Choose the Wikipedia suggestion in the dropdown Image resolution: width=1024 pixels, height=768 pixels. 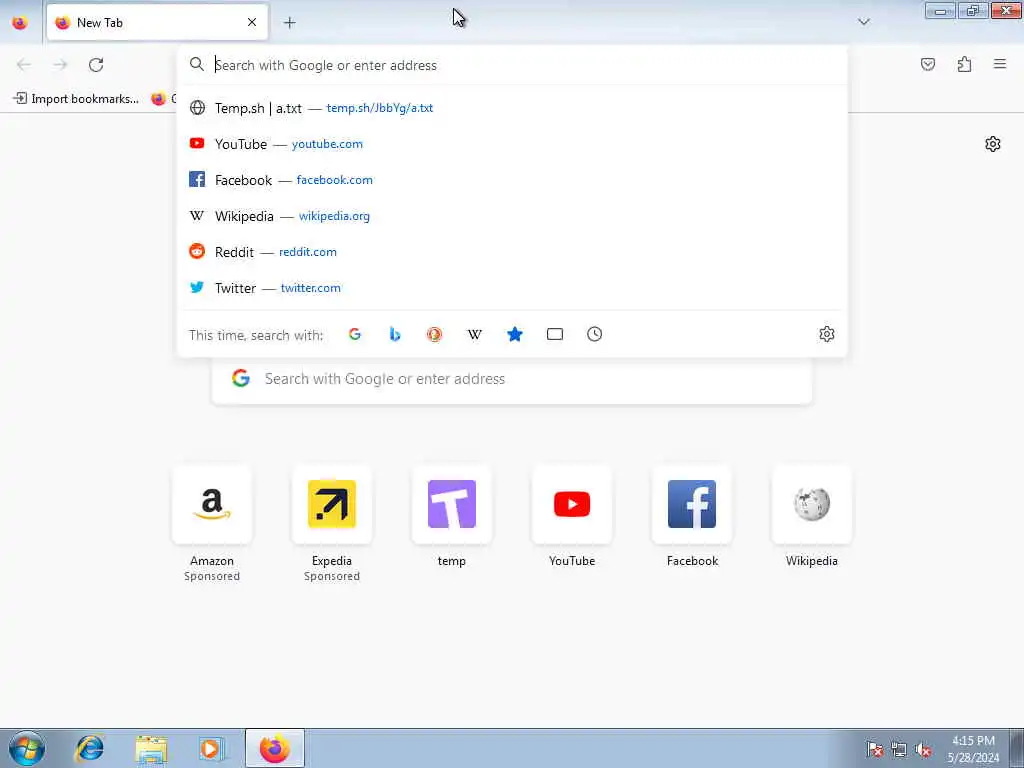click(511, 216)
